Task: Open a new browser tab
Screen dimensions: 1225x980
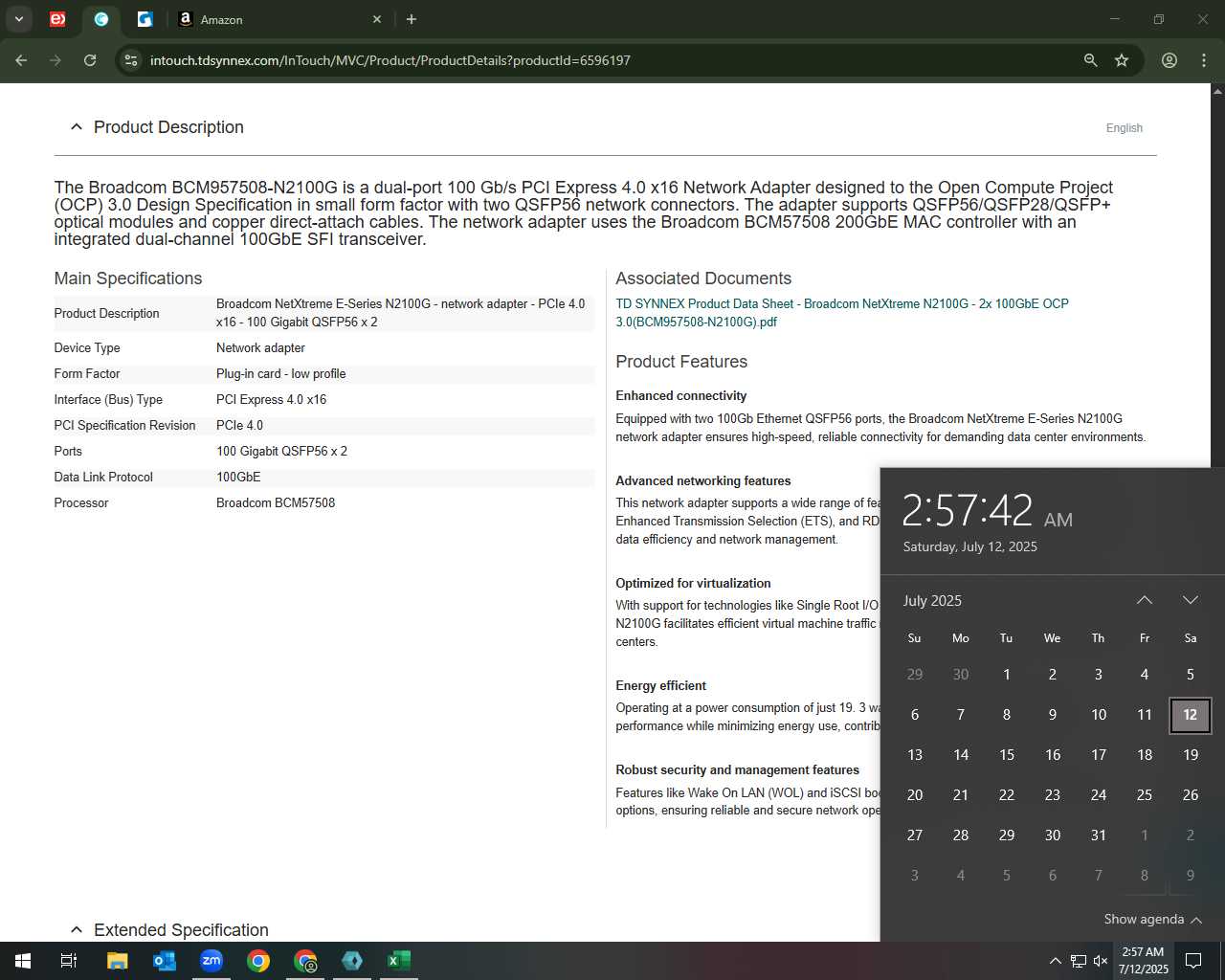Action: [412, 19]
